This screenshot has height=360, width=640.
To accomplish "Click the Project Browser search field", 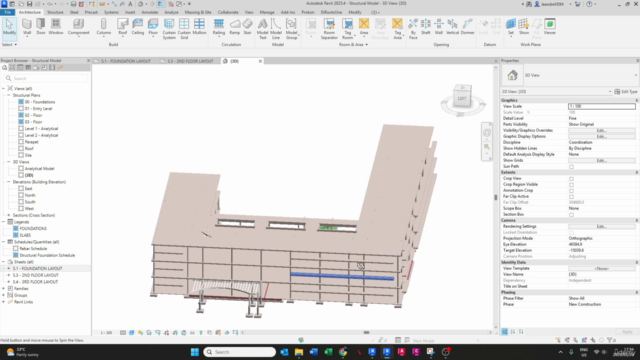I will tap(46, 78).
